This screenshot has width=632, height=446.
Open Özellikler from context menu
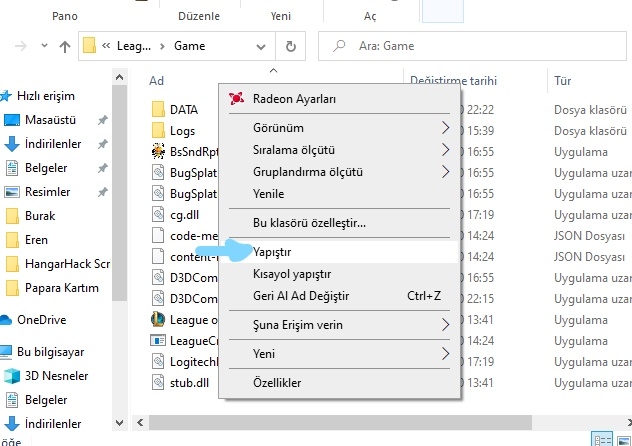pos(339,383)
